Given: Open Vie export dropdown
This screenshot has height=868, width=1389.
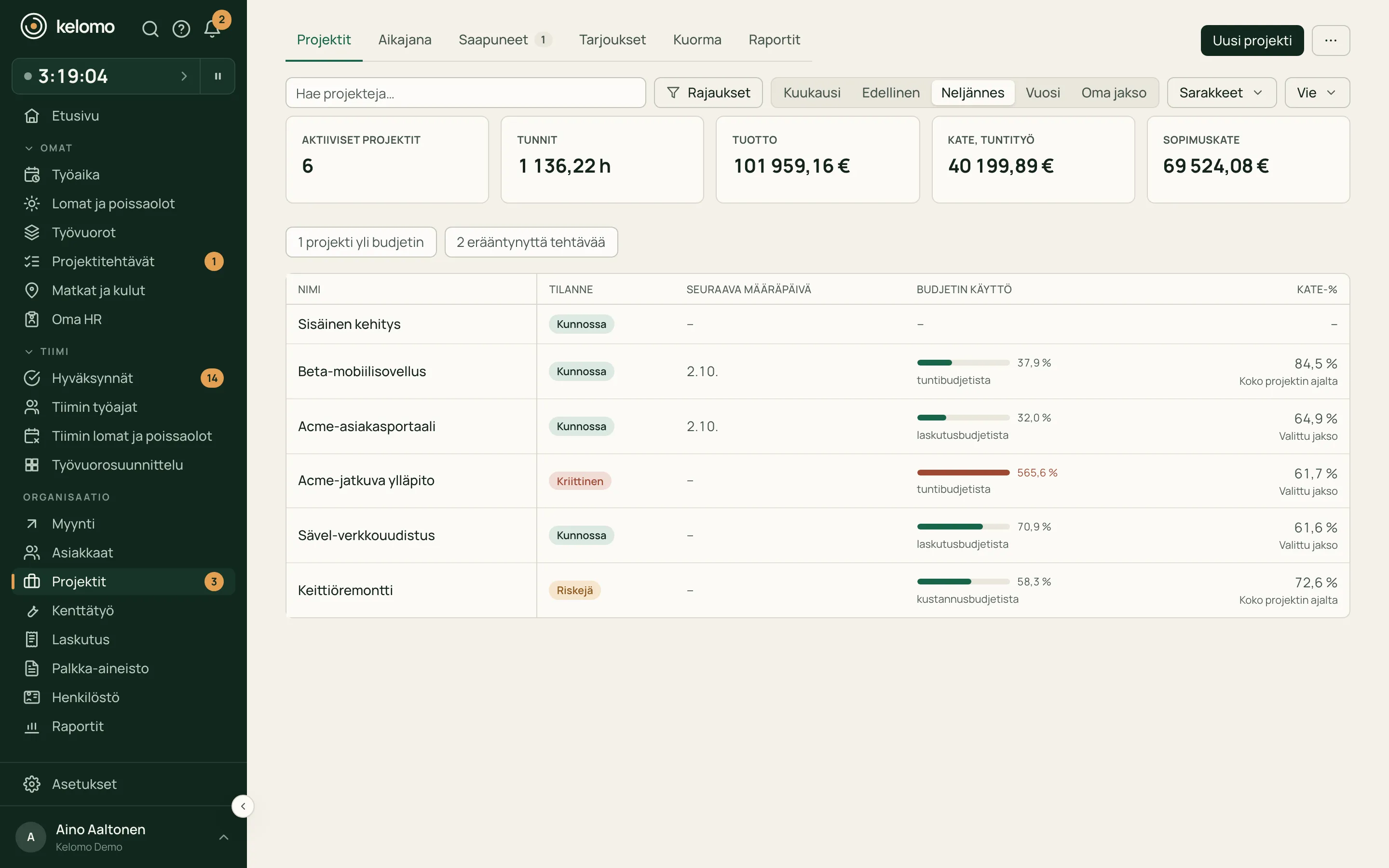Looking at the screenshot, I should coord(1317,93).
